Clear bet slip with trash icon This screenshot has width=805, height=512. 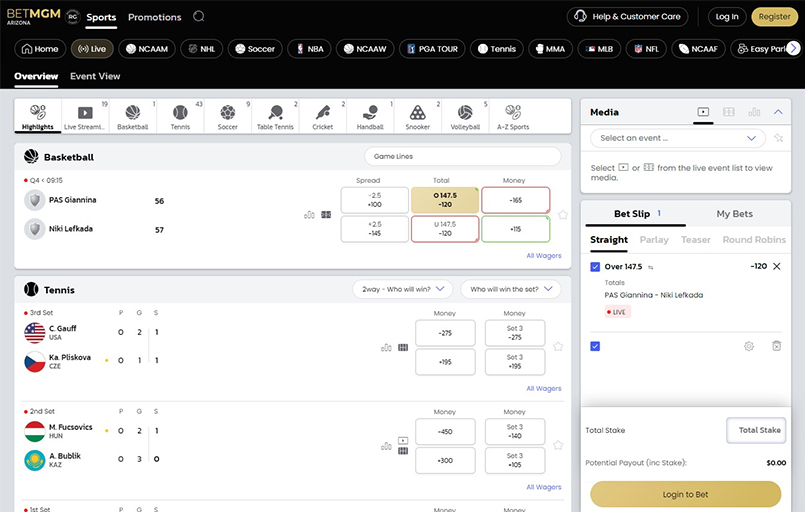[x=777, y=346]
